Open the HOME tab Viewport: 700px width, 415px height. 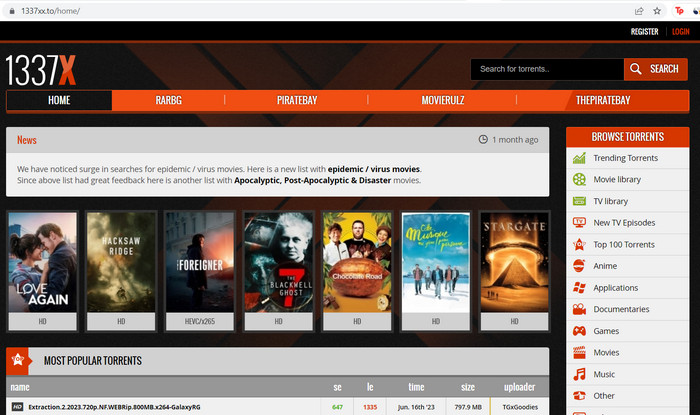59,100
